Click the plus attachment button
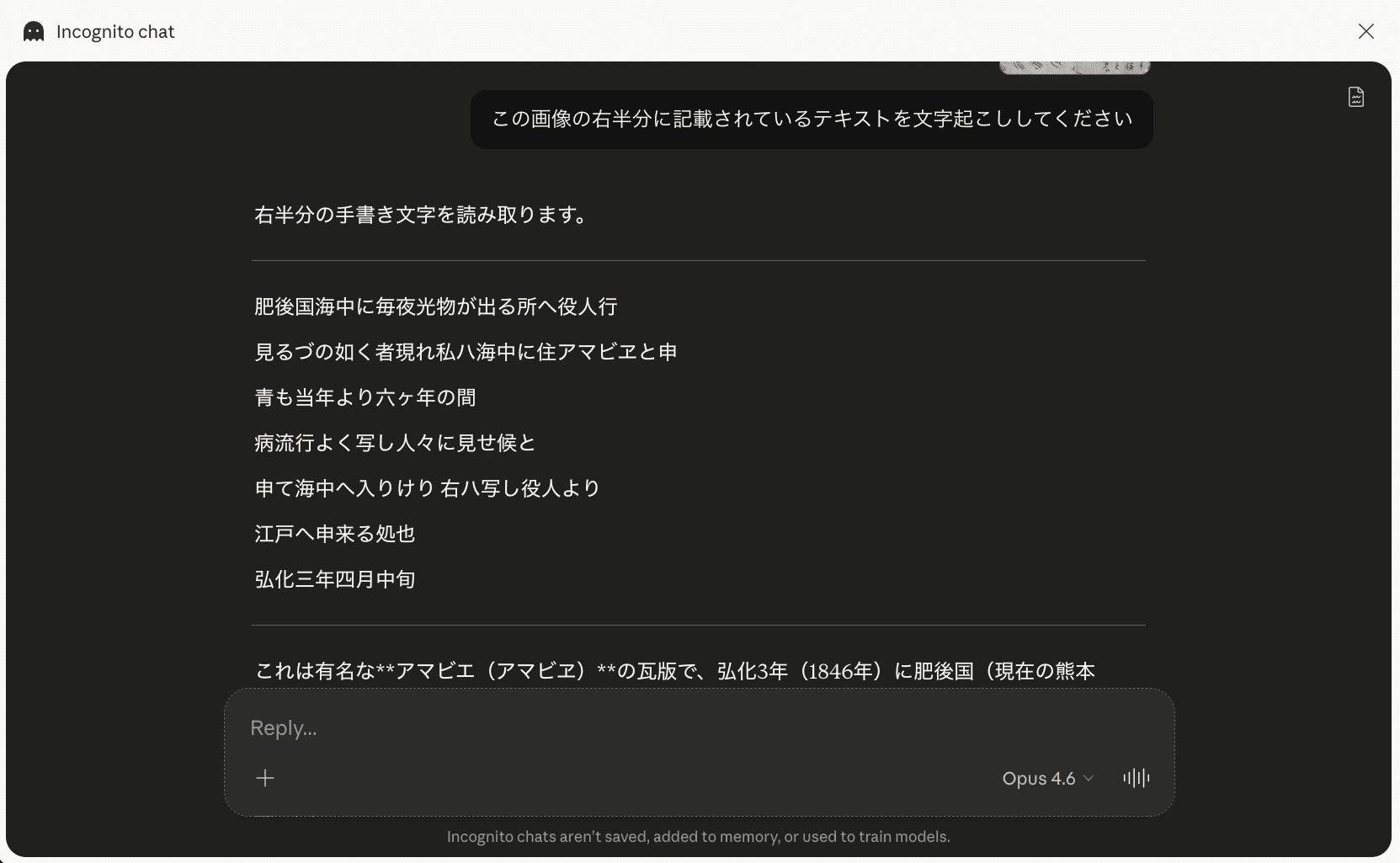This screenshot has height=863, width=1400. click(x=265, y=778)
